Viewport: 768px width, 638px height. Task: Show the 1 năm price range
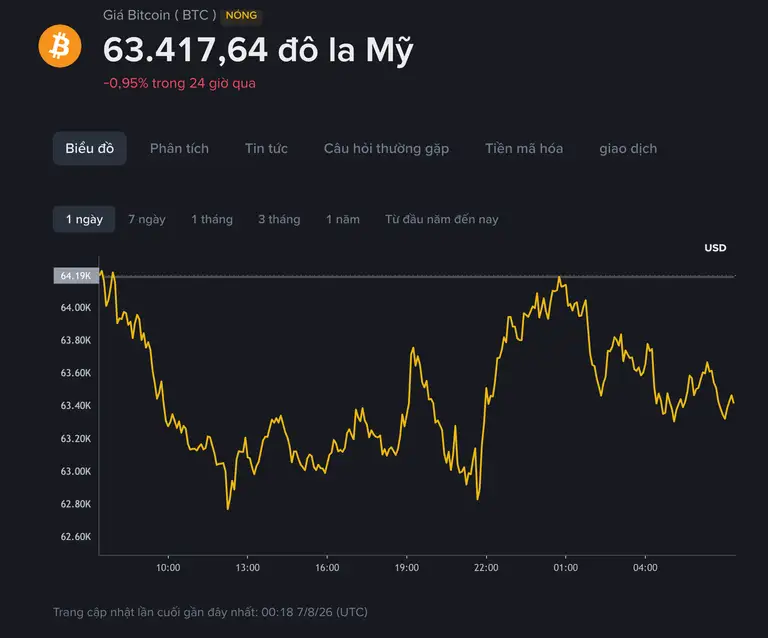(343, 219)
